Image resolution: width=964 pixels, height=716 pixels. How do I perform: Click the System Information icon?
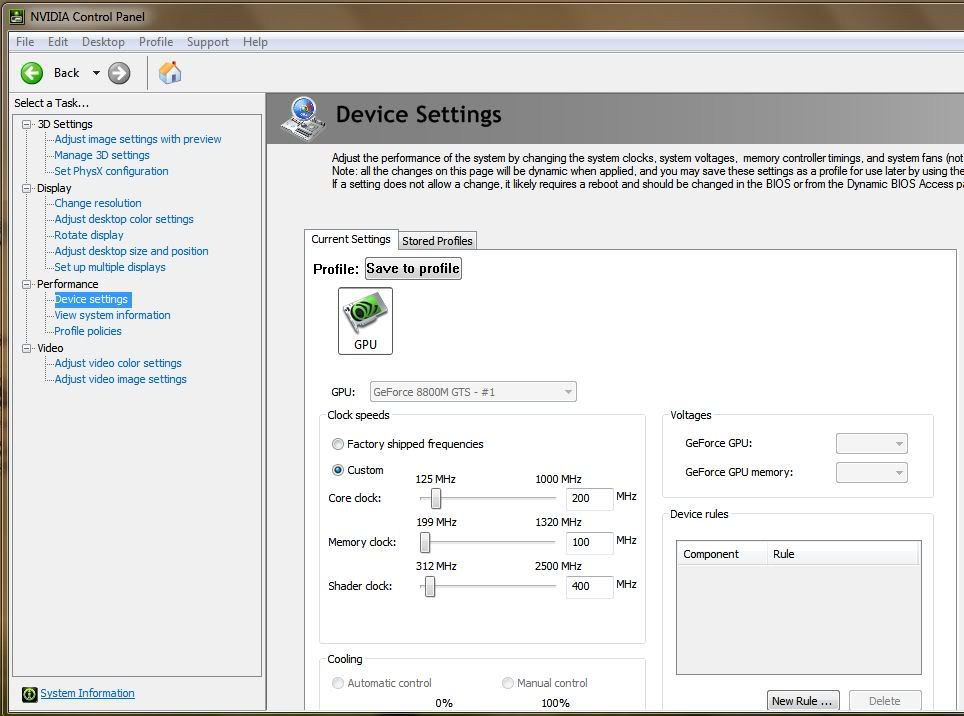tap(30, 694)
